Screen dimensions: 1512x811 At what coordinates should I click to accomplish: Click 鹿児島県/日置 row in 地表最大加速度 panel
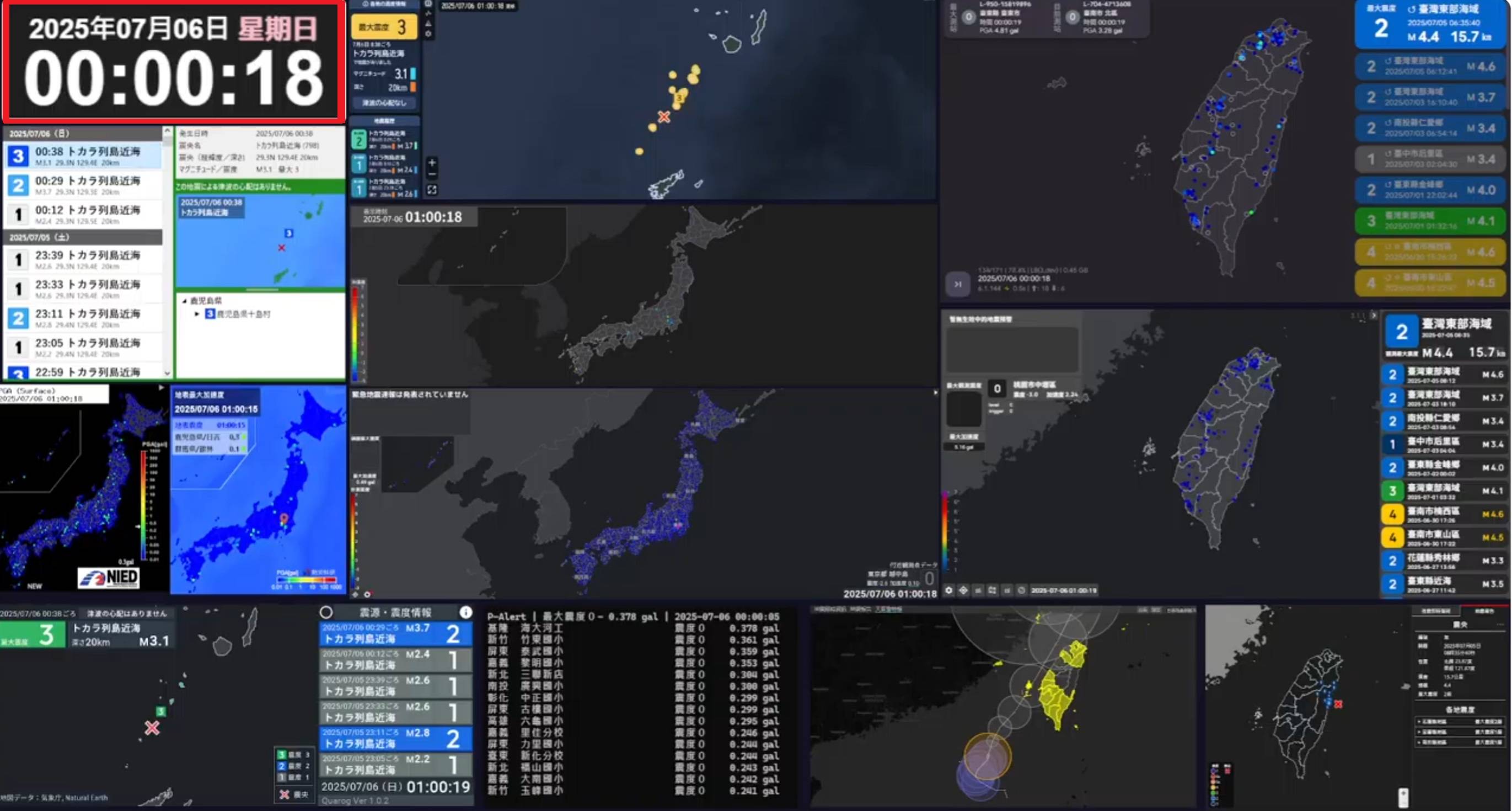tap(210, 437)
